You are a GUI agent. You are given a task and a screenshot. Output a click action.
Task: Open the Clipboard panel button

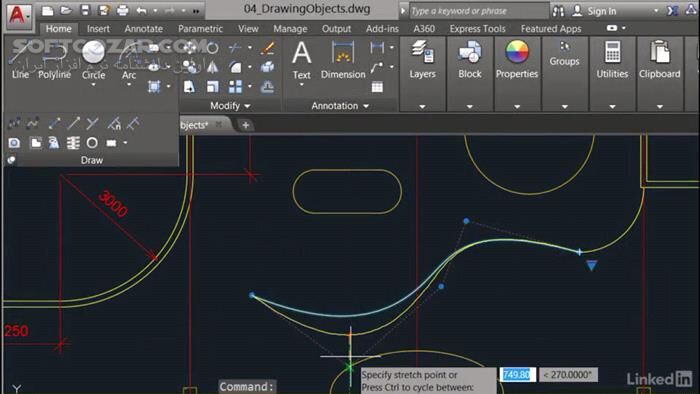point(659,59)
